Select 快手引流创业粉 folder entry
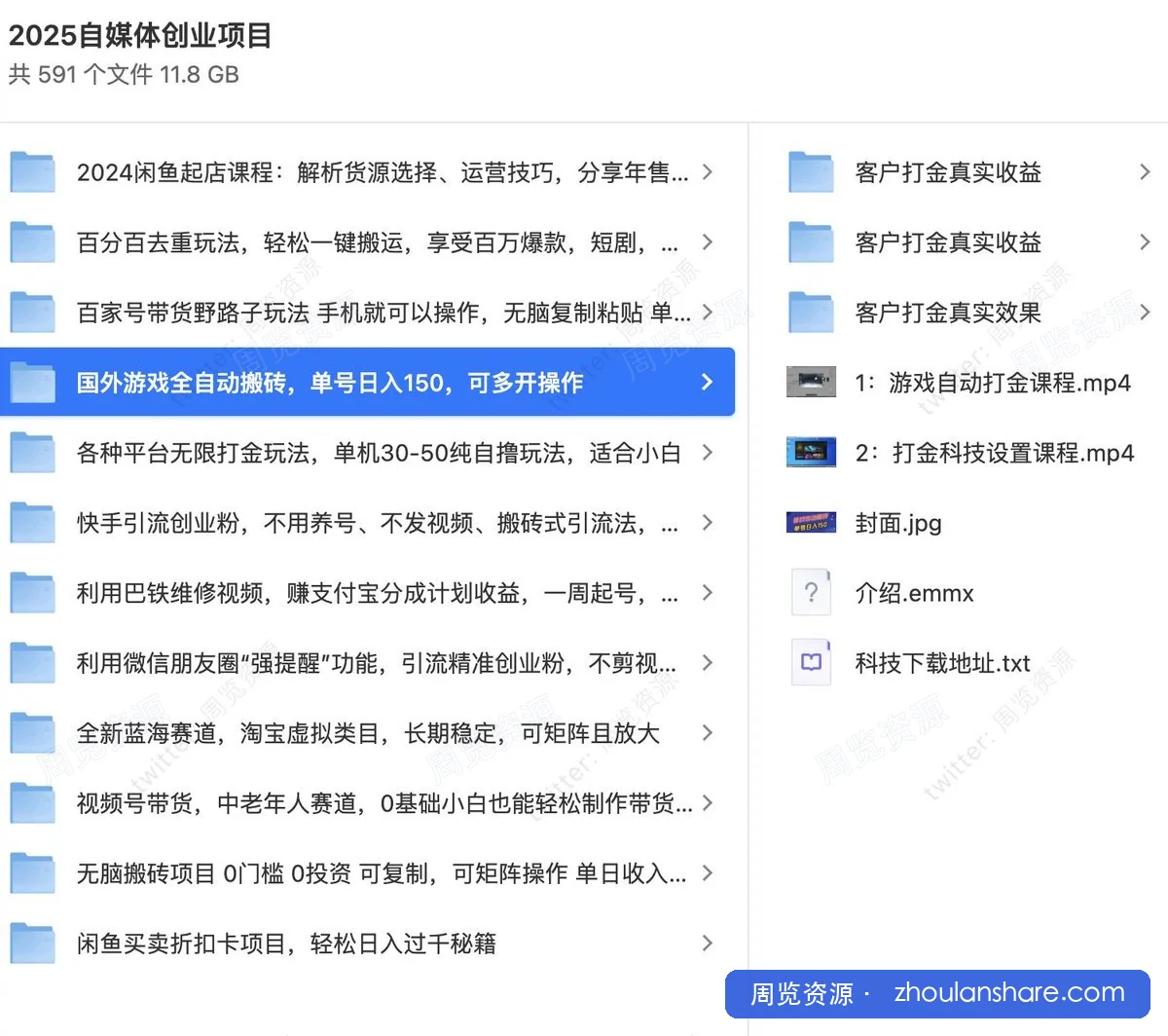The width and height of the screenshot is (1168, 1036). coord(367,523)
